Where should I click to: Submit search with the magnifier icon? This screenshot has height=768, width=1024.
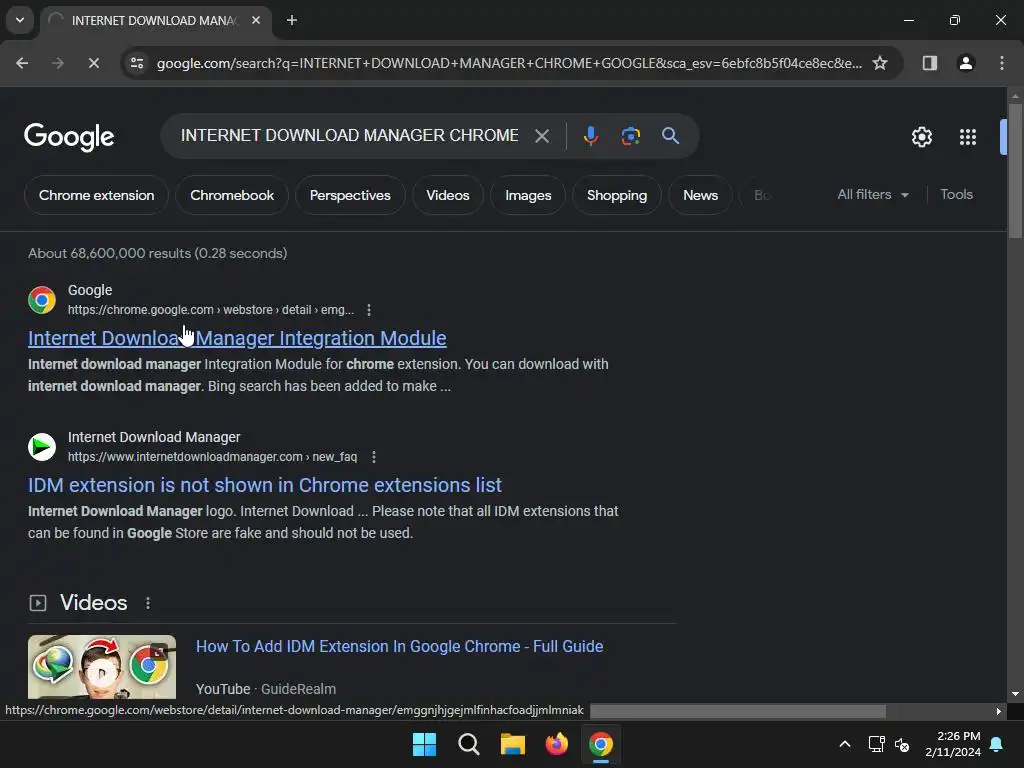(x=670, y=136)
